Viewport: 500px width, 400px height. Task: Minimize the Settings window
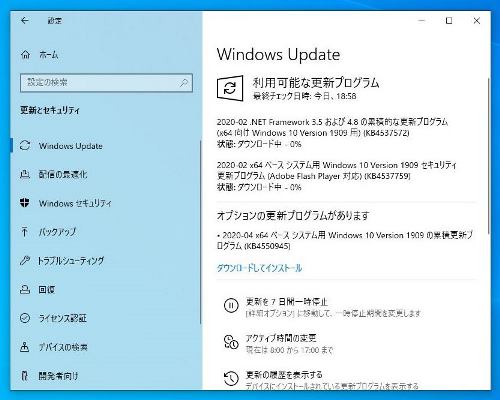(422, 21)
